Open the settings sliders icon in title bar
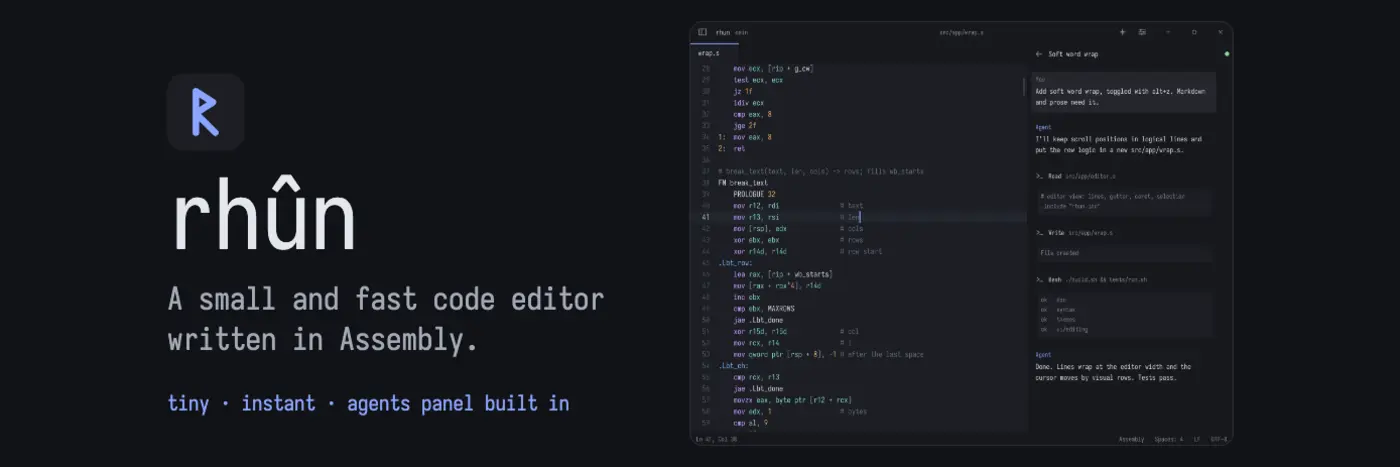 coord(1142,32)
